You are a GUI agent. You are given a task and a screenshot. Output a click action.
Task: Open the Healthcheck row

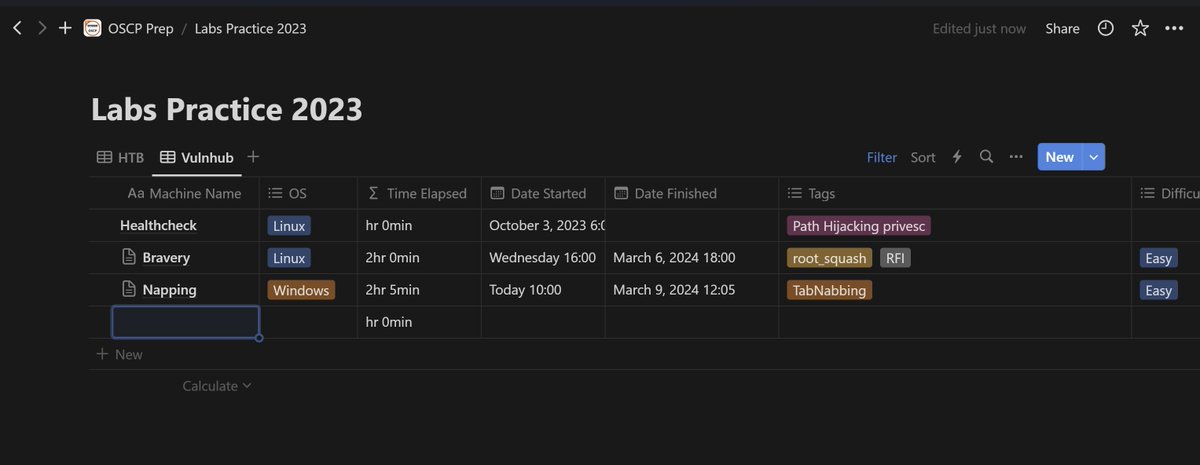158,226
